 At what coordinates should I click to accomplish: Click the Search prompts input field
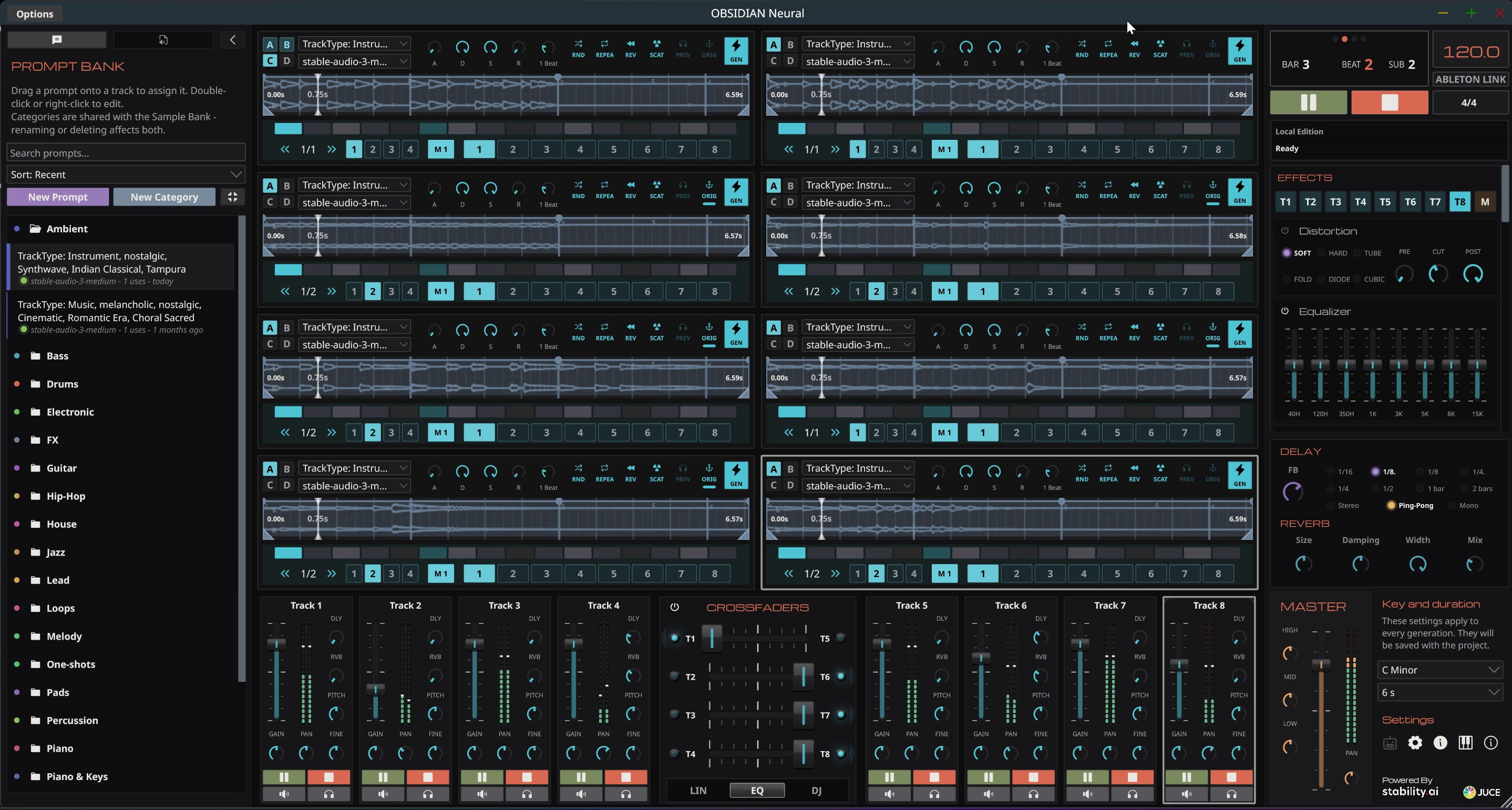[126, 152]
